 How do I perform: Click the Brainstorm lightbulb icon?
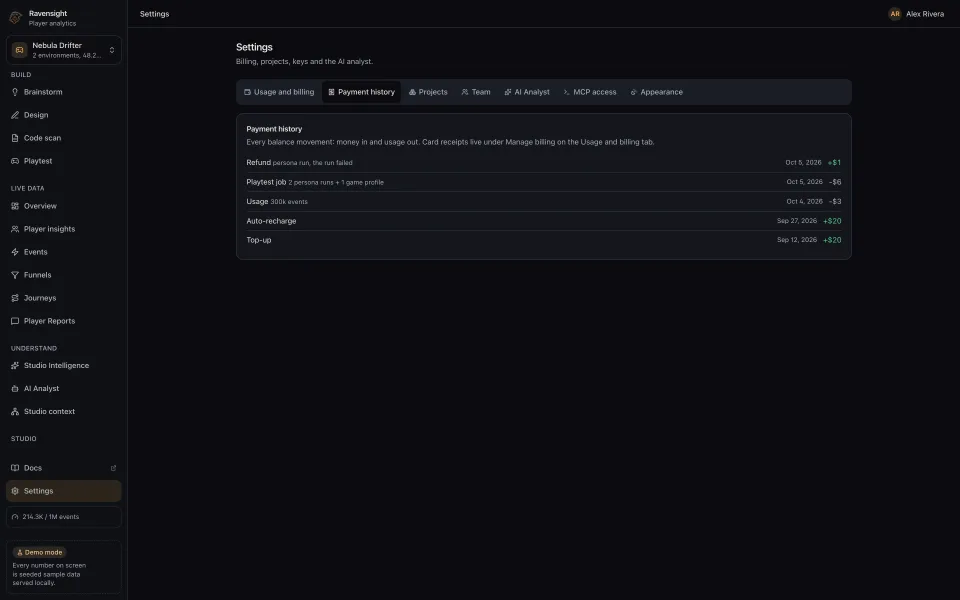coord(15,92)
